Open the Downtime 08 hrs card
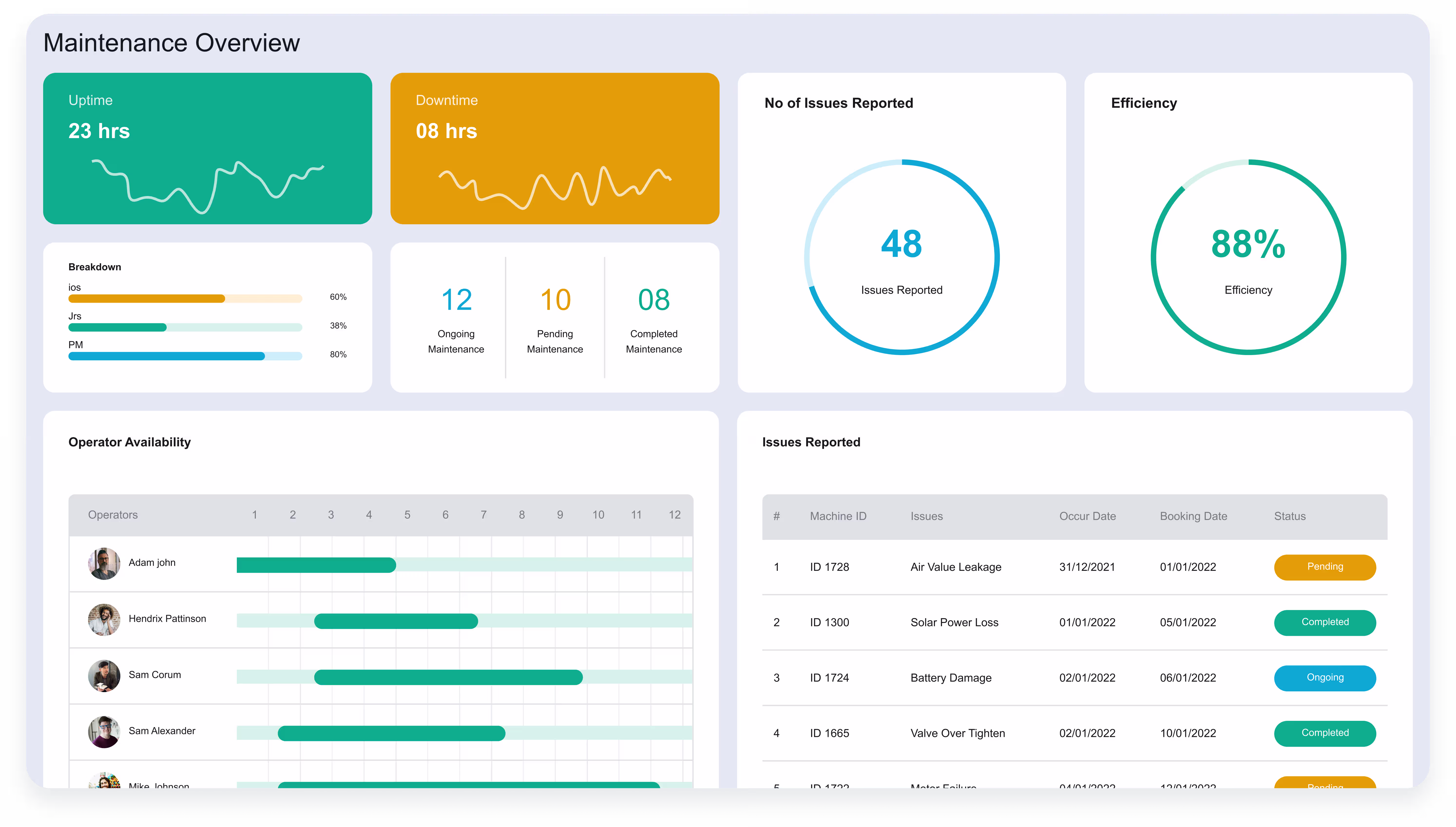 pos(555,148)
